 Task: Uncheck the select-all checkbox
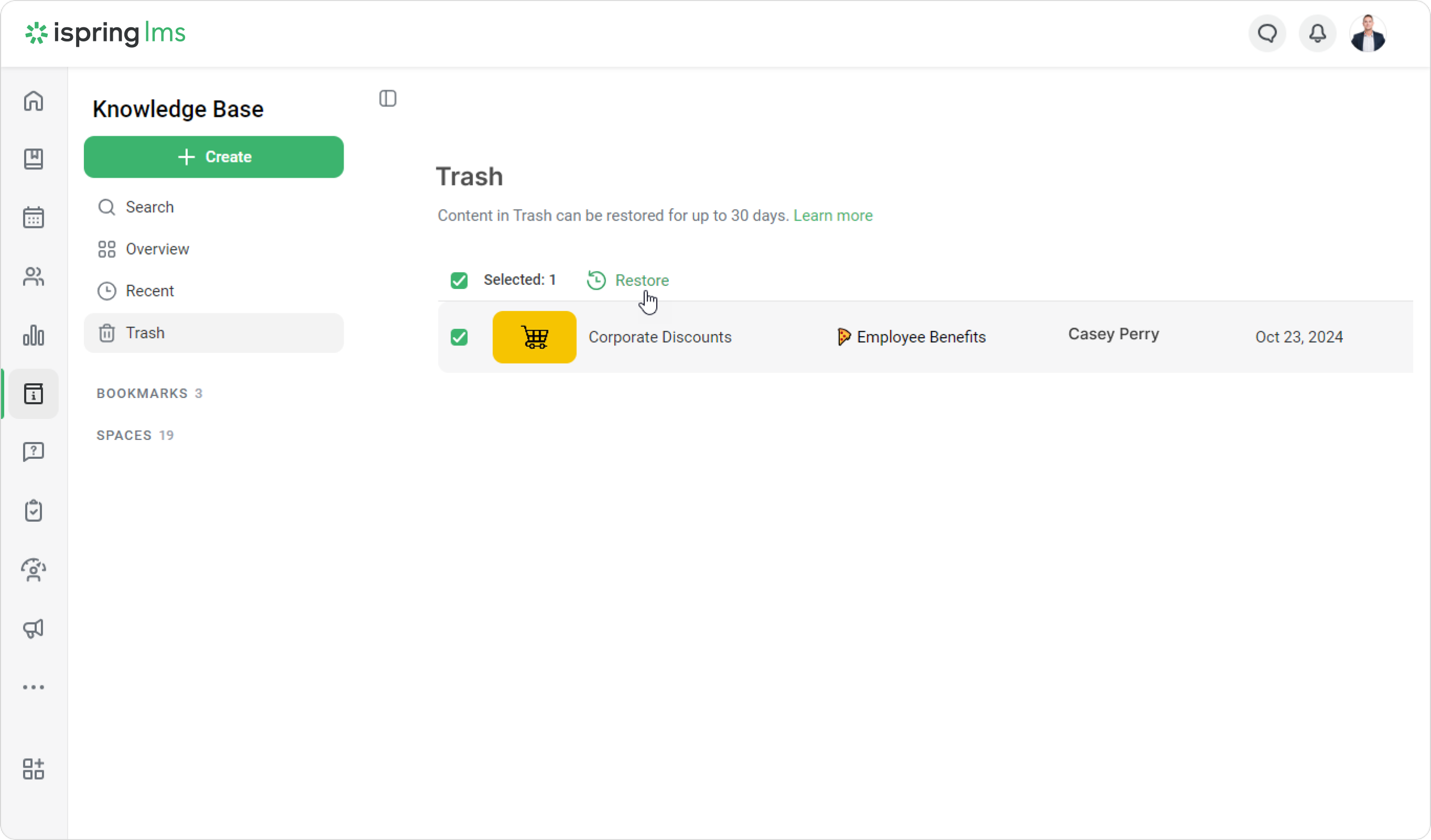coord(459,281)
